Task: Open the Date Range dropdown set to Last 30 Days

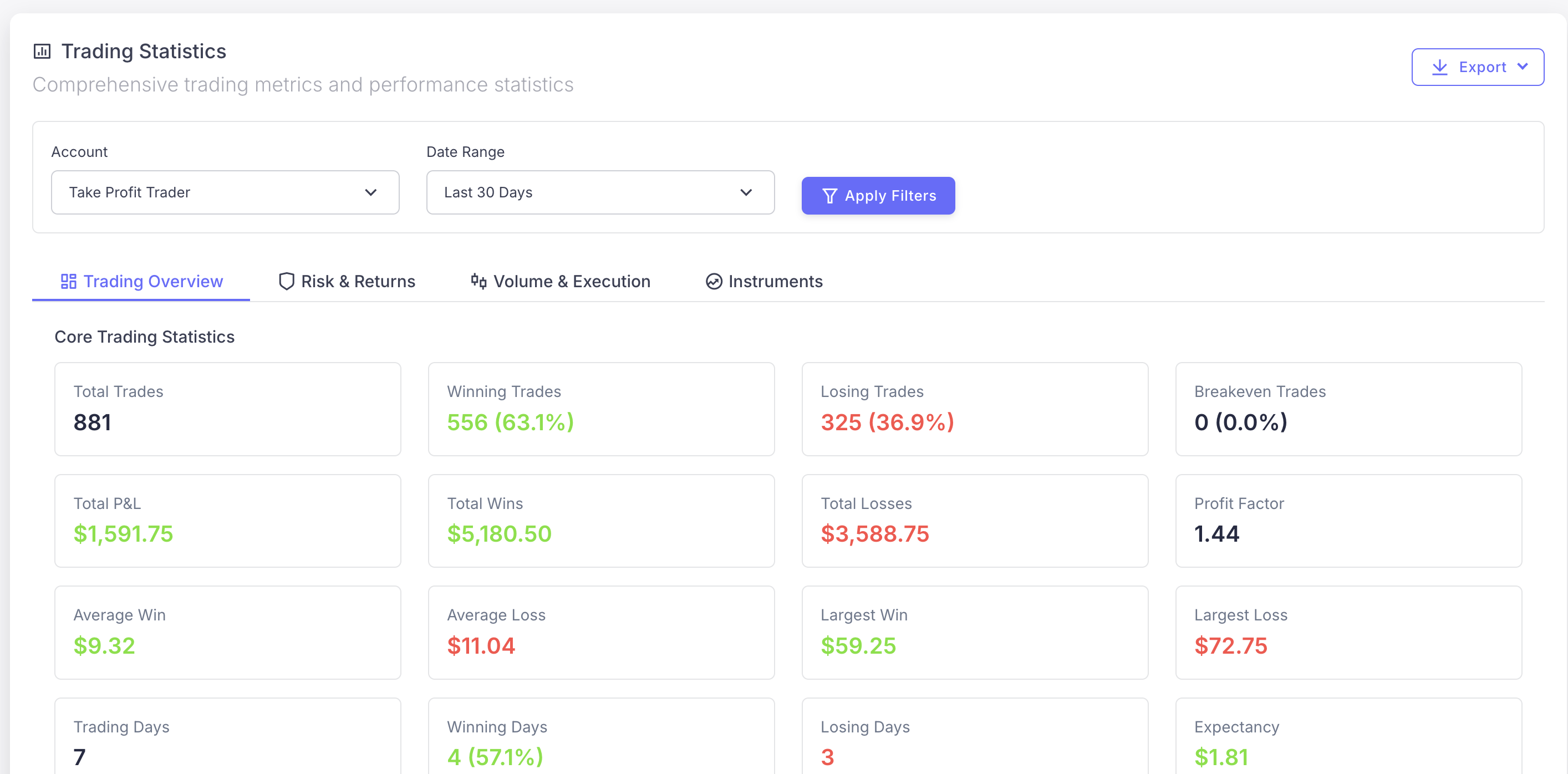Action: (600, 192)
